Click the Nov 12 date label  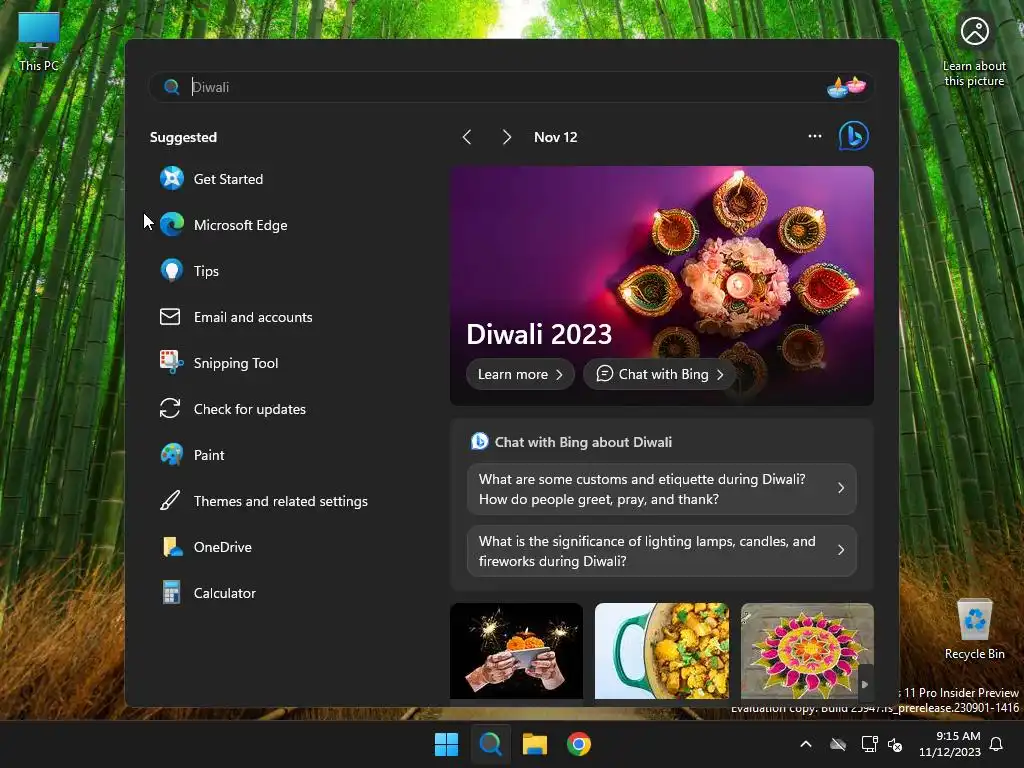(x=556, y=137)
